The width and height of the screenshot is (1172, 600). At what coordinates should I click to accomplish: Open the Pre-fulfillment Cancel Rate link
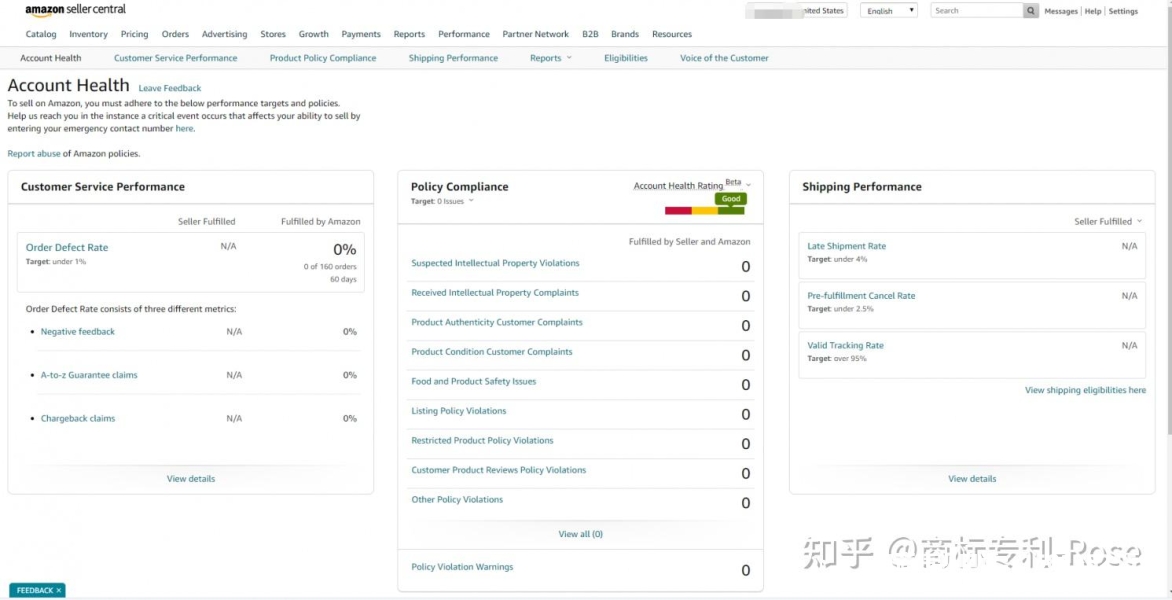(861, 296)
